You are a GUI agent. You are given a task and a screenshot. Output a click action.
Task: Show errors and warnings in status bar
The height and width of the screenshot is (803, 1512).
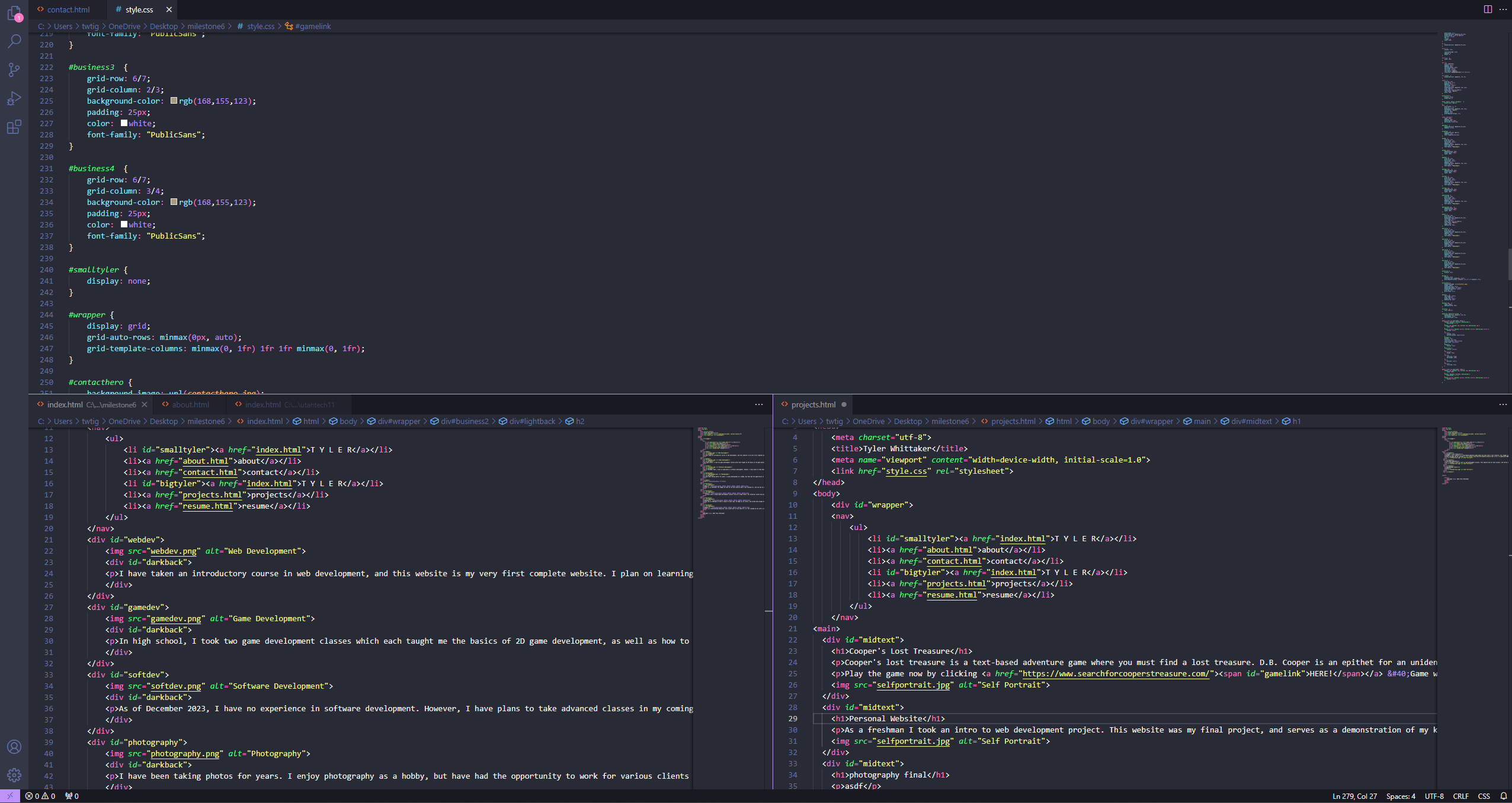(40, 796)
